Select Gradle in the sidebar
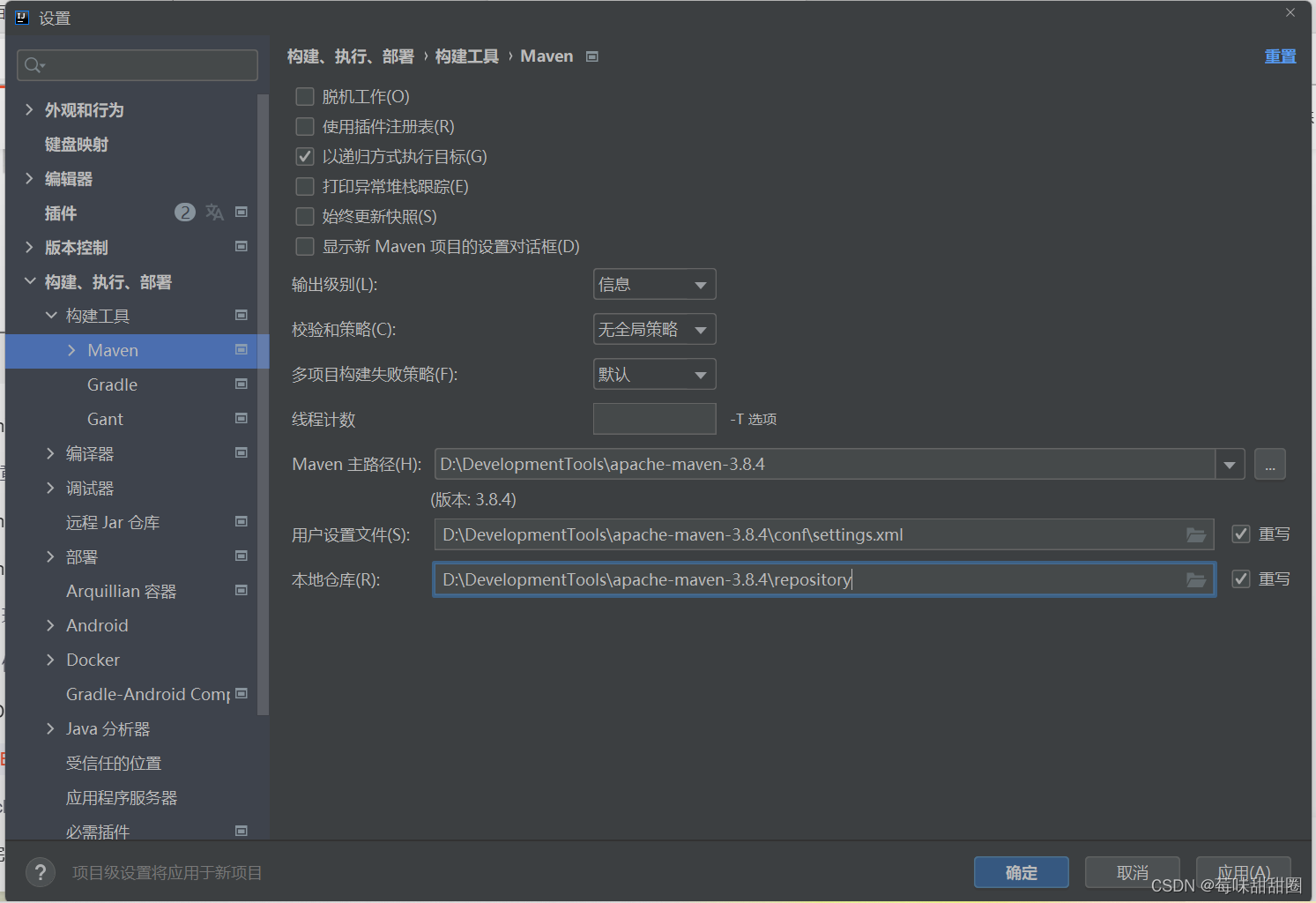Viewport: 1316px width, 903px height. tap(112, 384)
